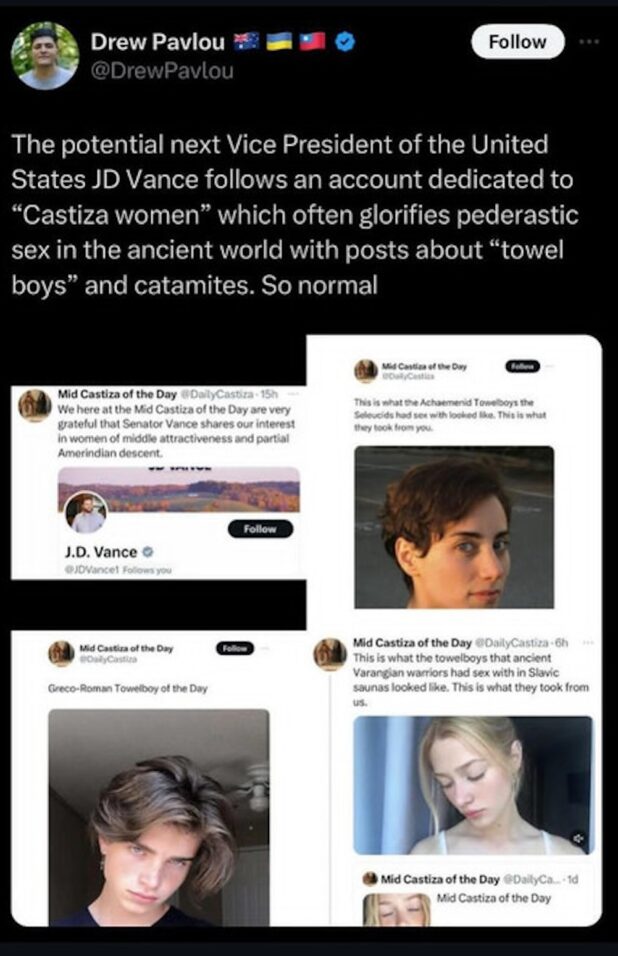Image resolution: width=618 pixels, height=956 pixels.
Task: Click the avatar on the Greco-Roman Towelboy post
Action: [63, 653]
